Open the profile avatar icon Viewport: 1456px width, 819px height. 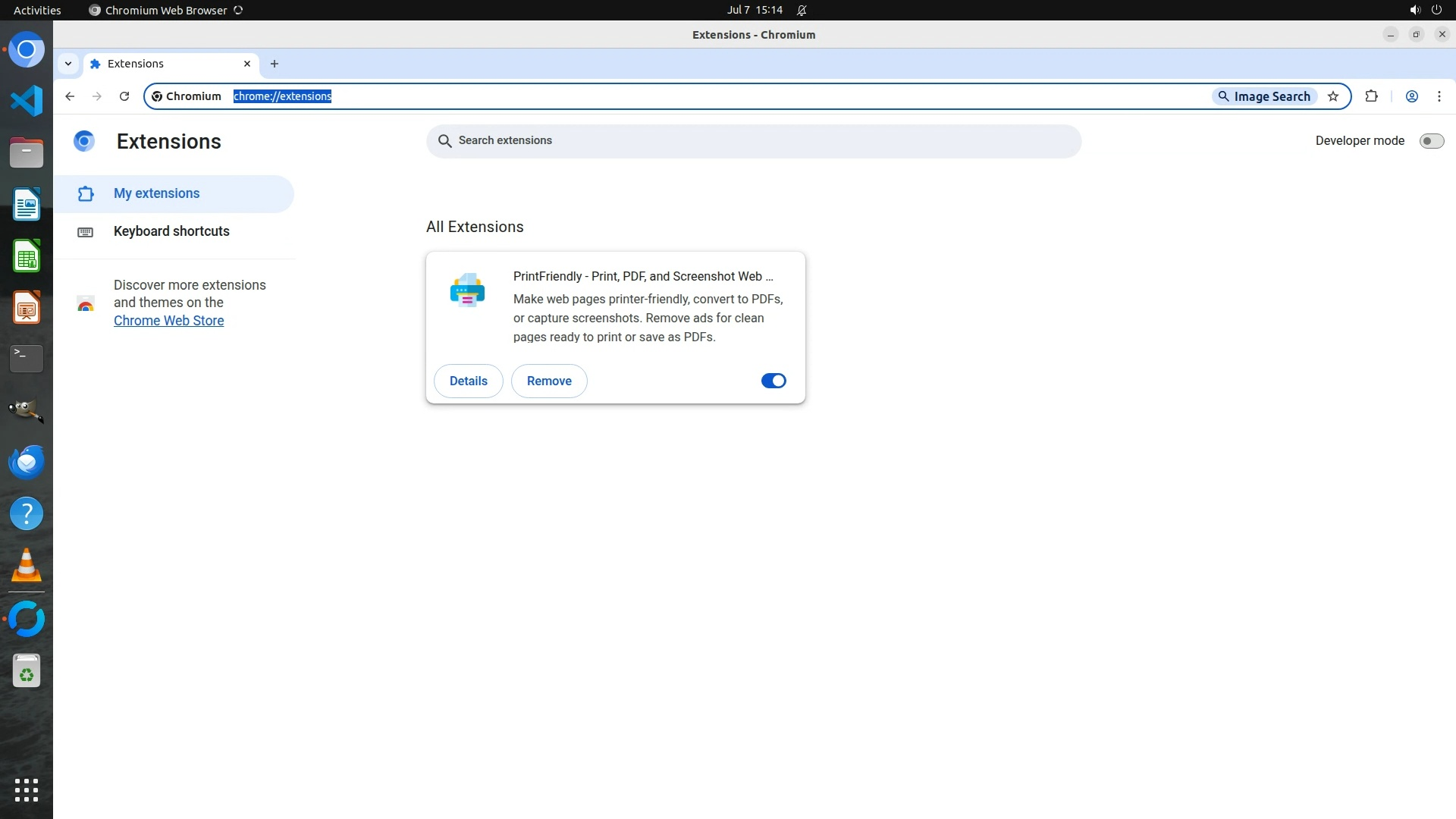(1411, 96)
